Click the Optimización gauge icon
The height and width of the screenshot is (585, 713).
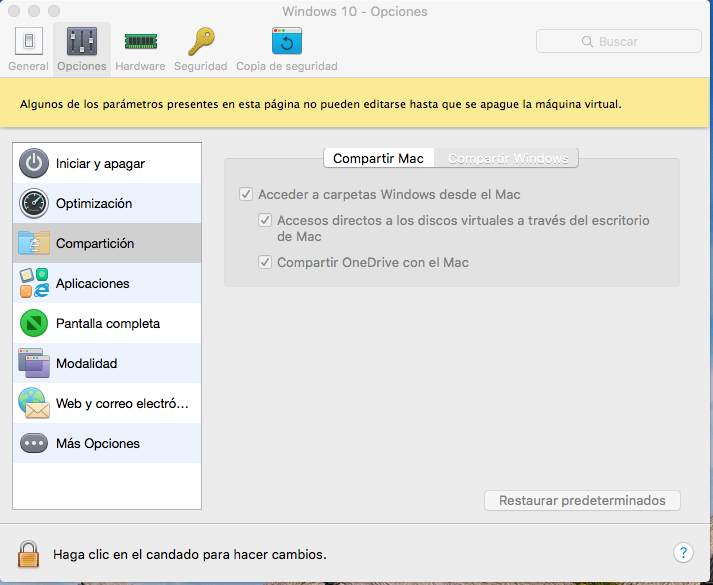point(34,203)
